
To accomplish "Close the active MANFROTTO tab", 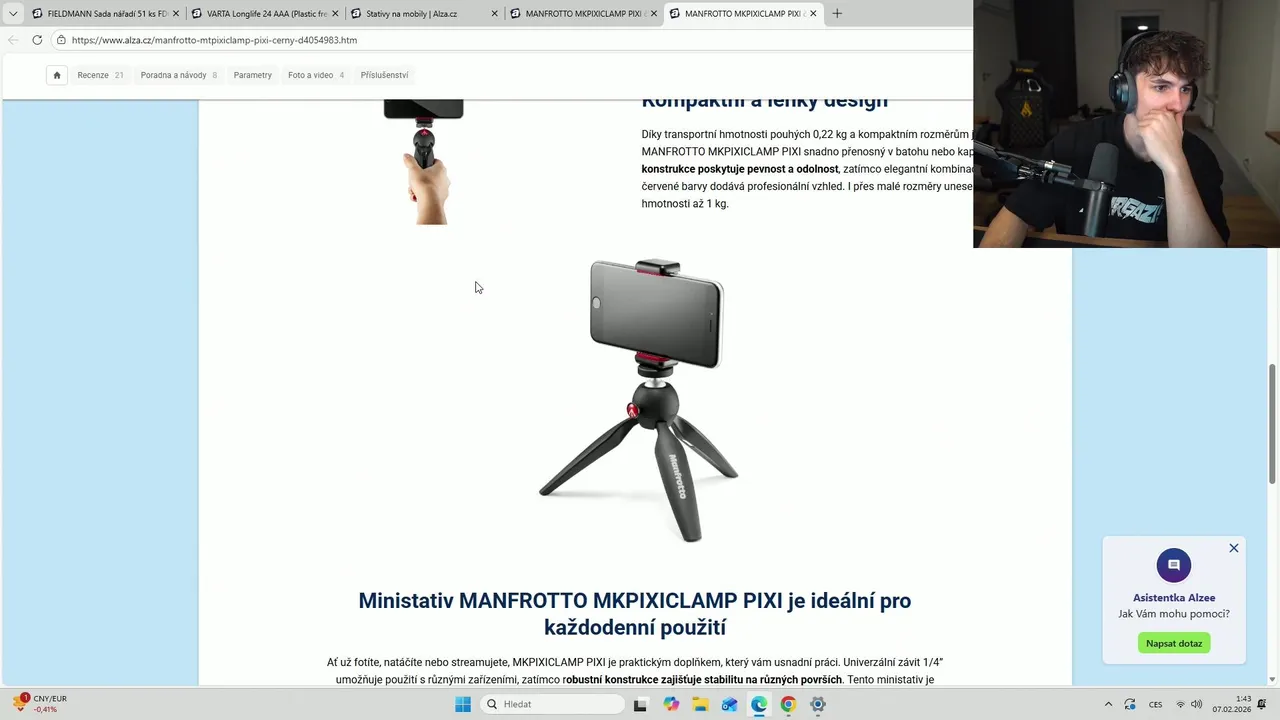I will click(813, 13).
